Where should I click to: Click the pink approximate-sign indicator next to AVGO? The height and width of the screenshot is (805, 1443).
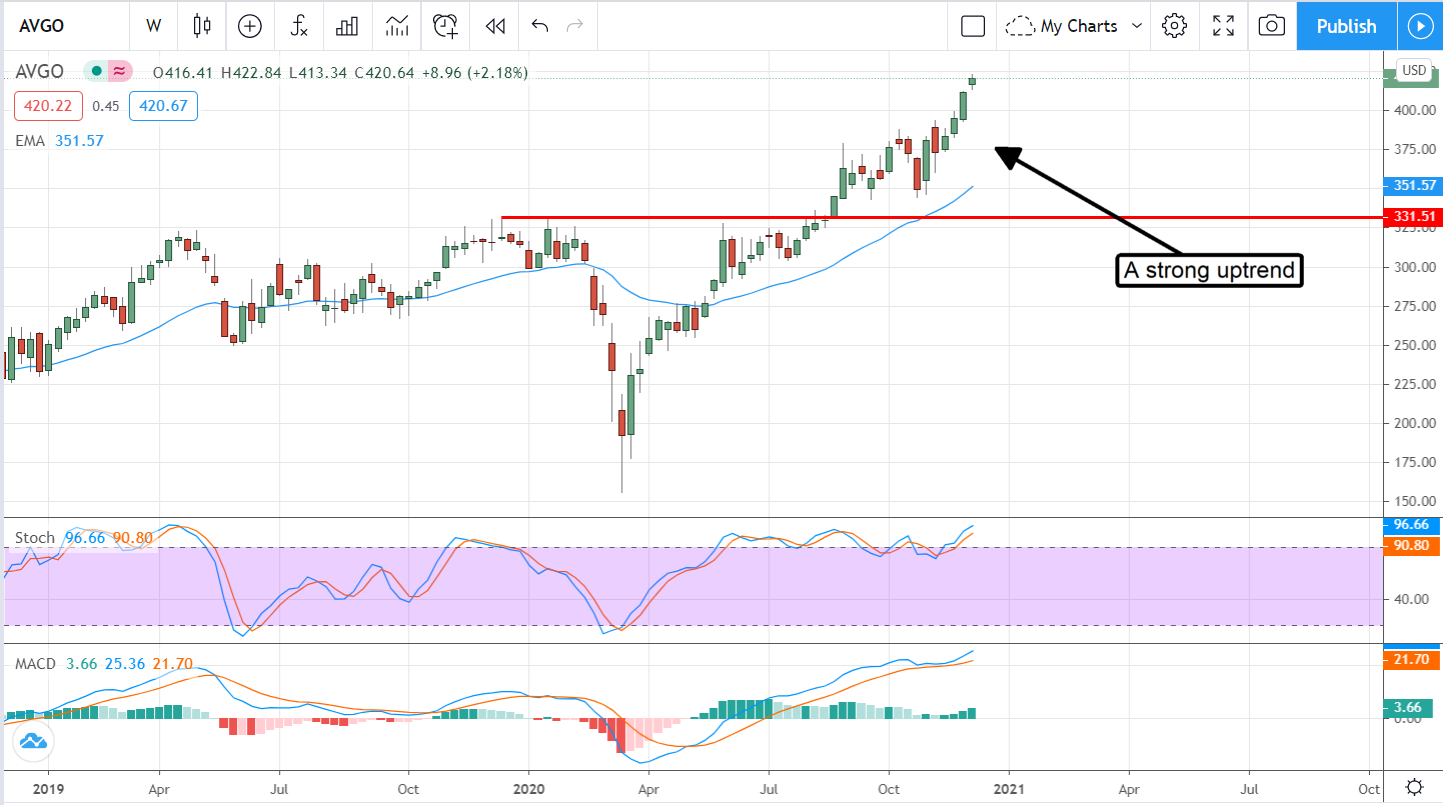pos(119,71)
